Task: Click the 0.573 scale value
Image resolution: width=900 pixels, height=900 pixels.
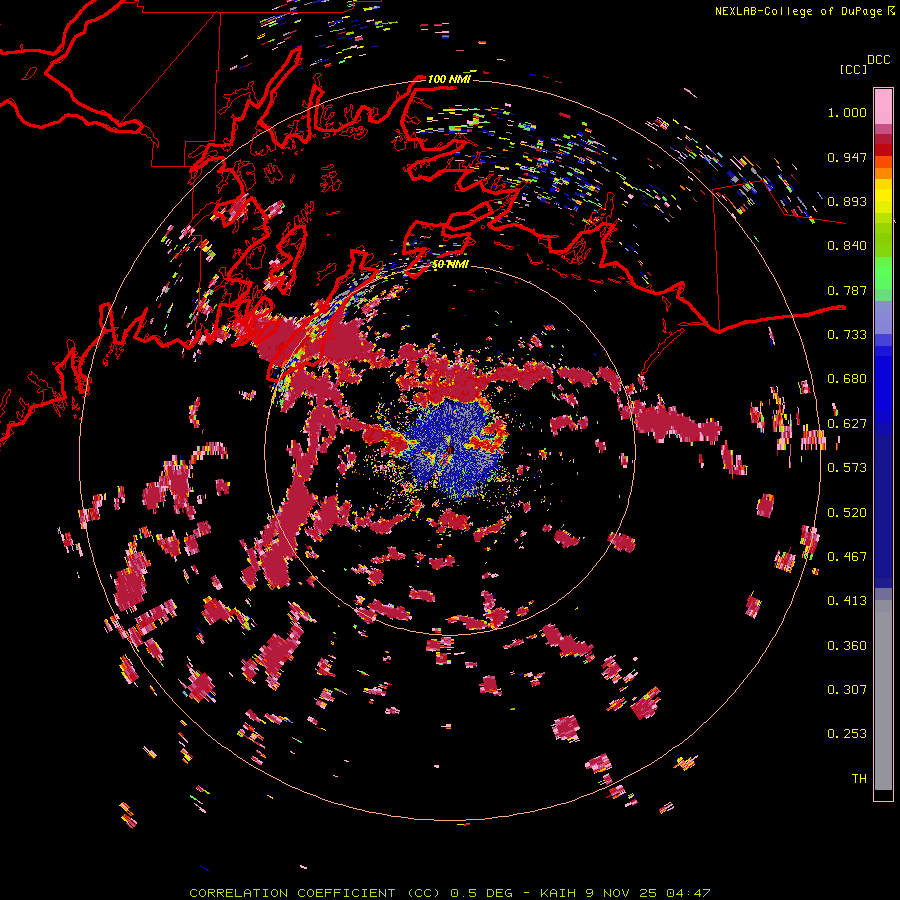Action: click(847, 468)
